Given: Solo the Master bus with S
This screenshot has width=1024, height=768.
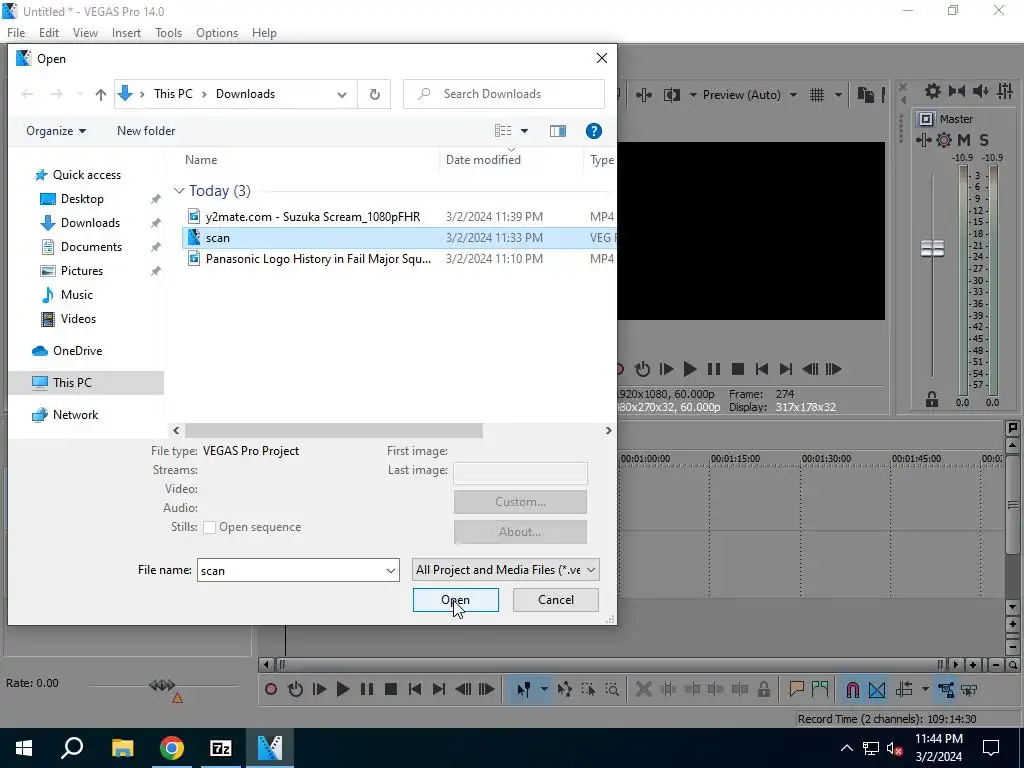Looking at the screenshot, I should coord(984,140).
